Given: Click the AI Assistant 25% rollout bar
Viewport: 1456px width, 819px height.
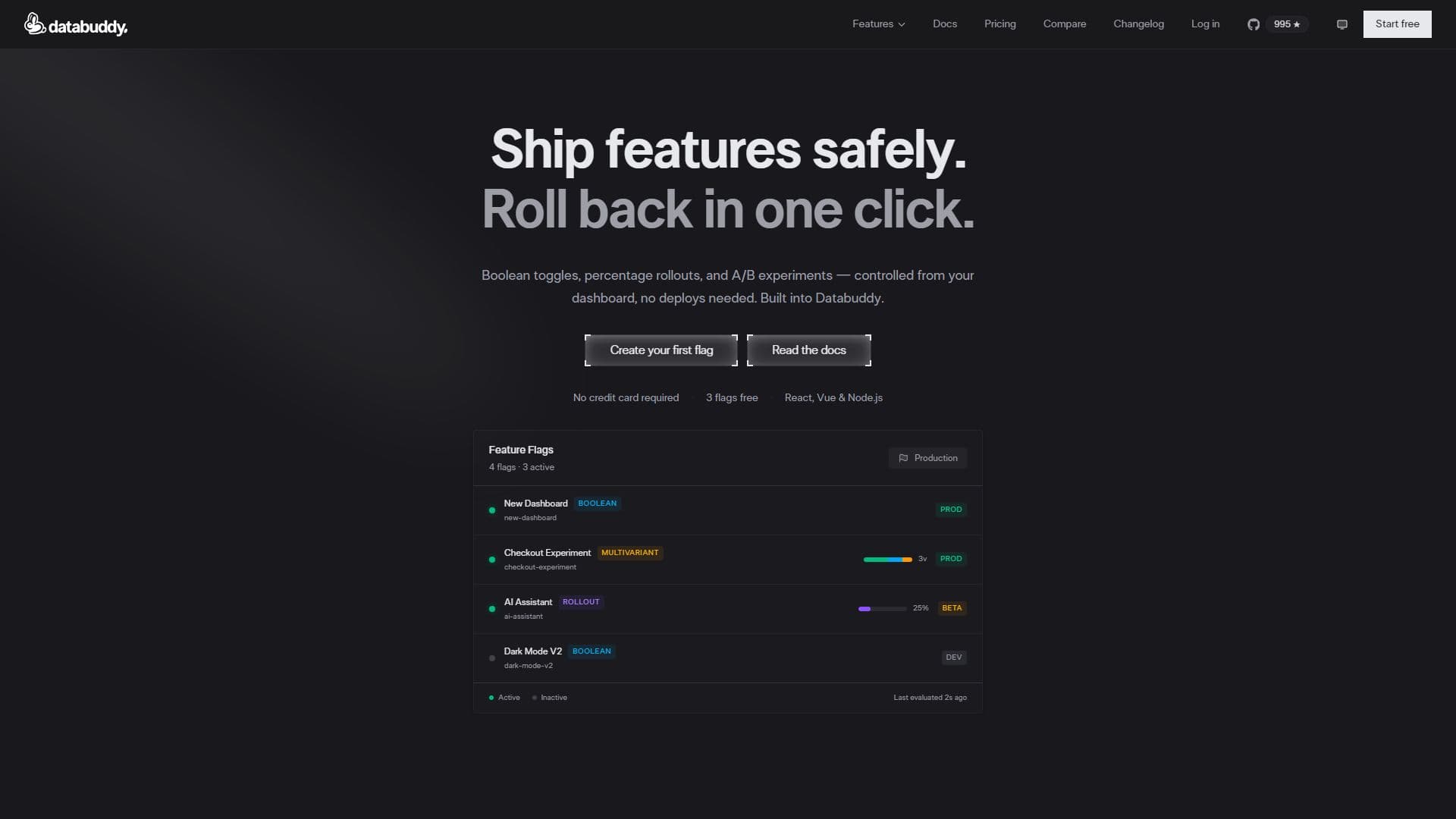Looking at the screenshot, I should click(x=882, y=609).
